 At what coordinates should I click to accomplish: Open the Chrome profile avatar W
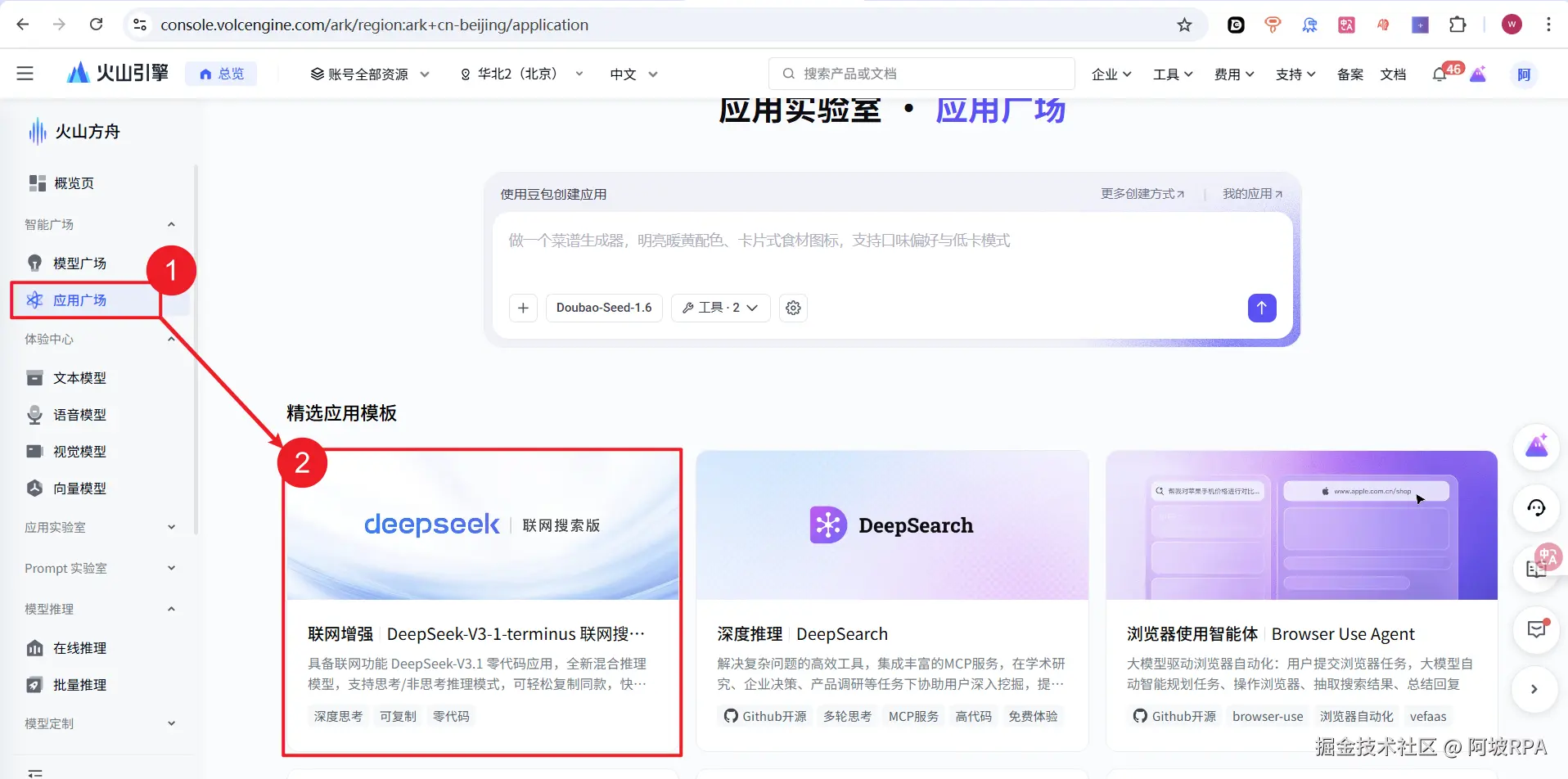(1512, 25)
